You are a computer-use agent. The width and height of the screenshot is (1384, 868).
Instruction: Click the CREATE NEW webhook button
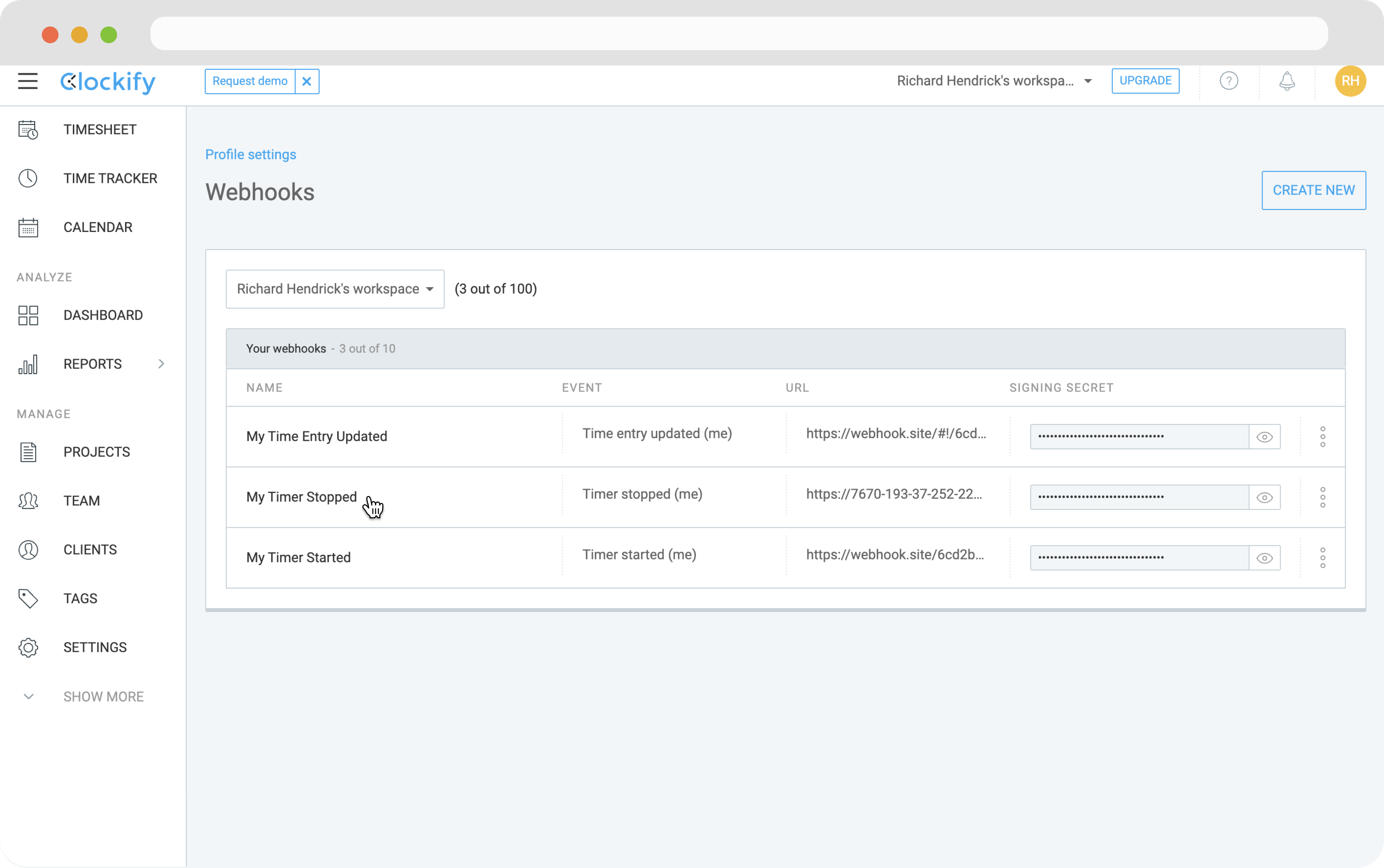(x=1313, y=190)
